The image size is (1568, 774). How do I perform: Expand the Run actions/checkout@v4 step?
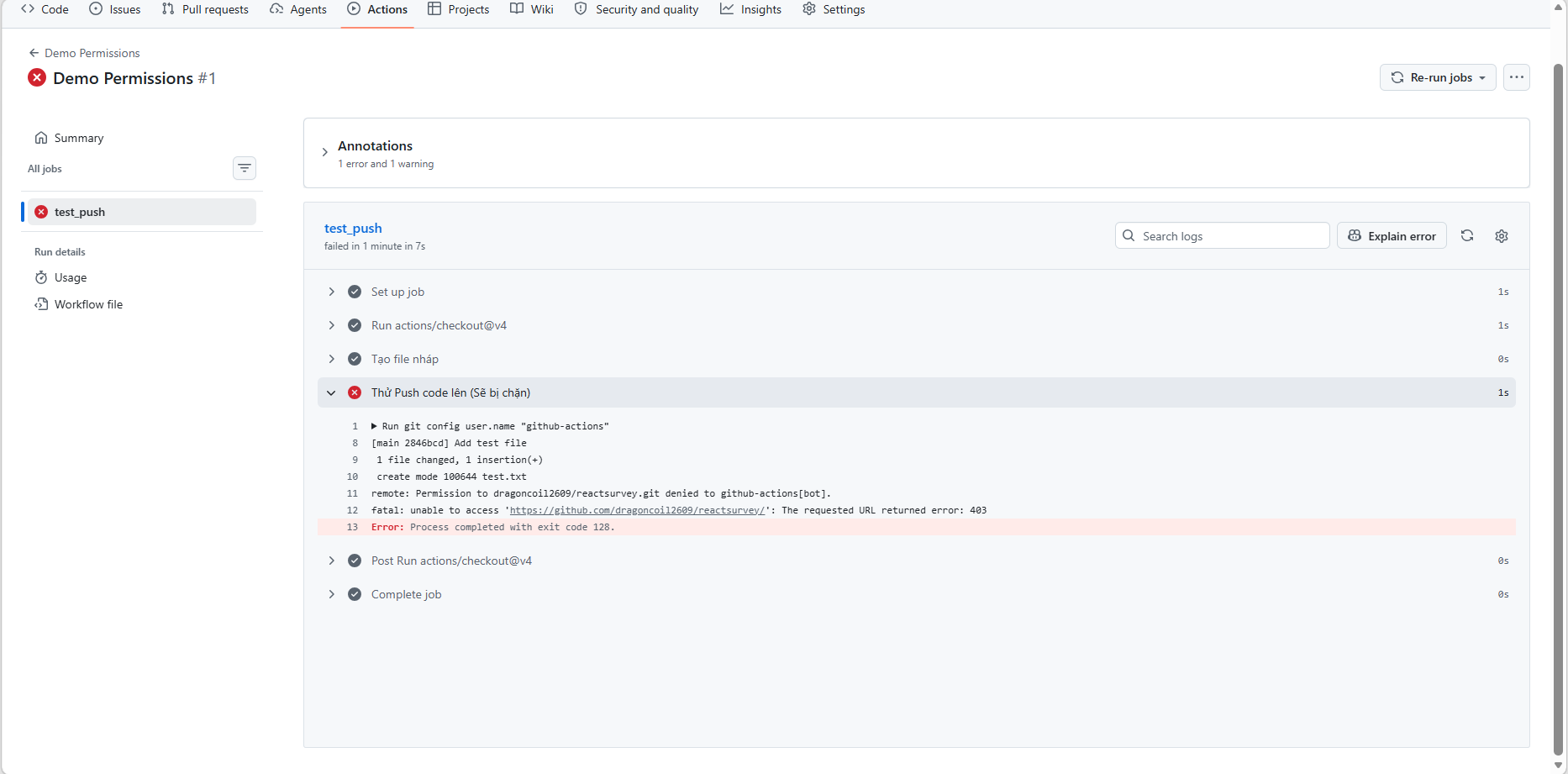tap(917, 325)
